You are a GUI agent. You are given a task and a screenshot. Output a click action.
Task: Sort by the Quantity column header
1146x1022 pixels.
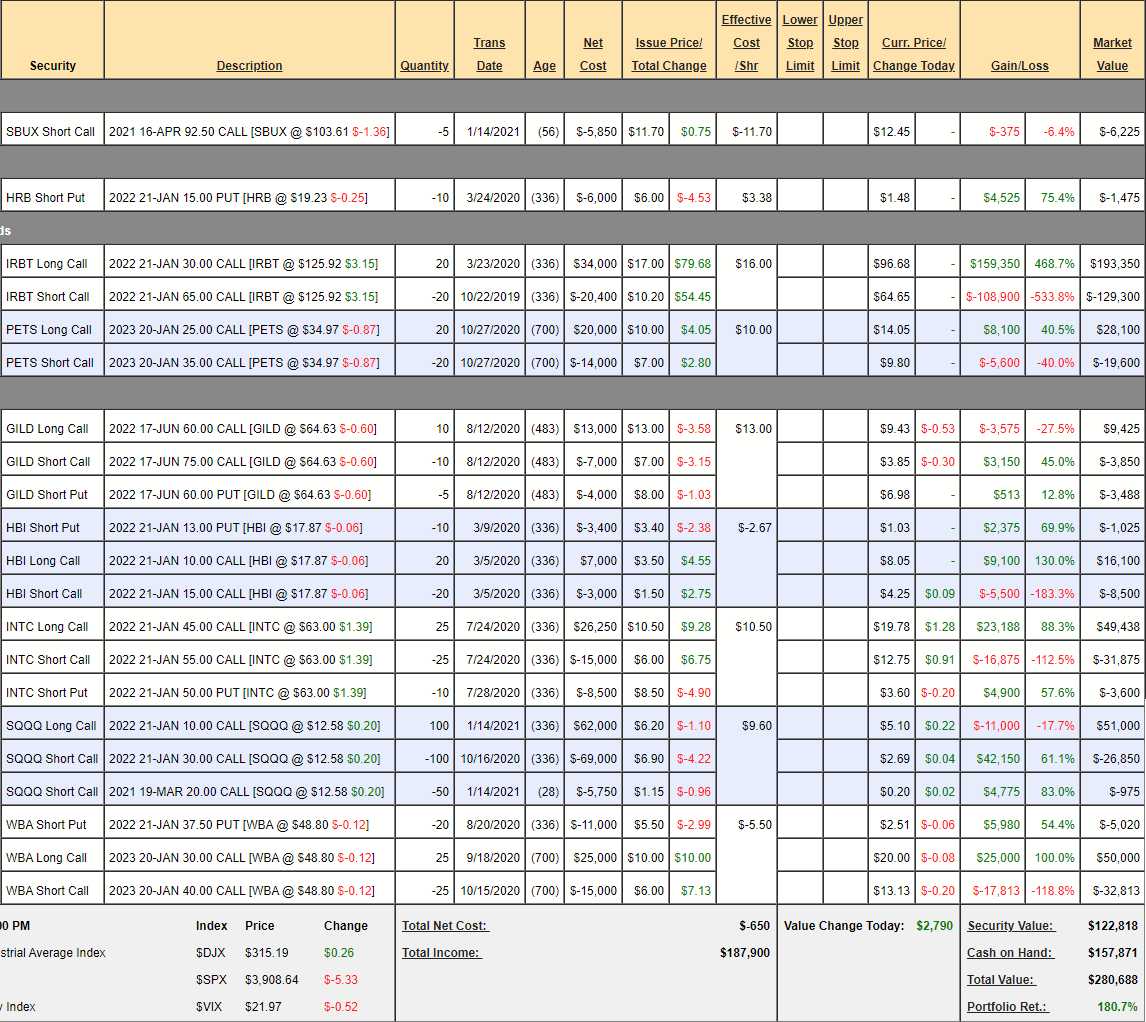point(424,66)
